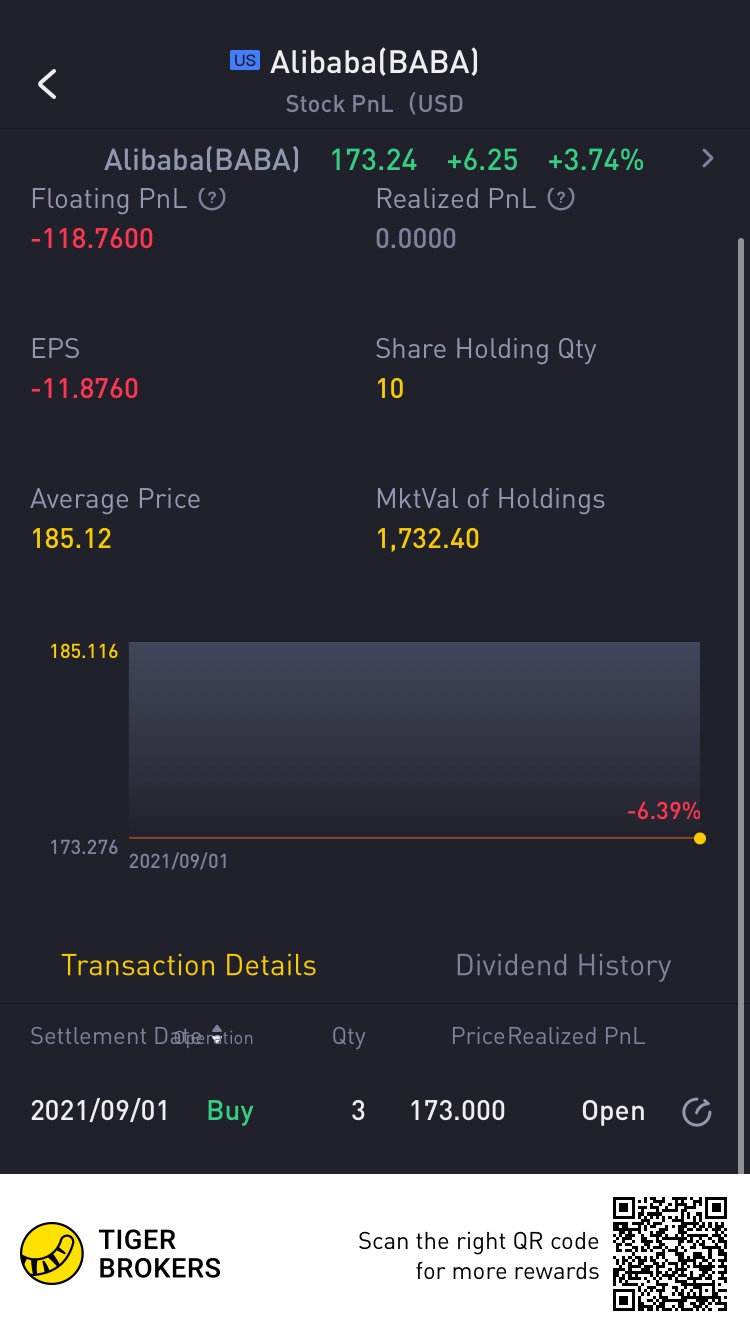Open the Dividend History tab
750x1334 pixels.
[x=563, y=965]
